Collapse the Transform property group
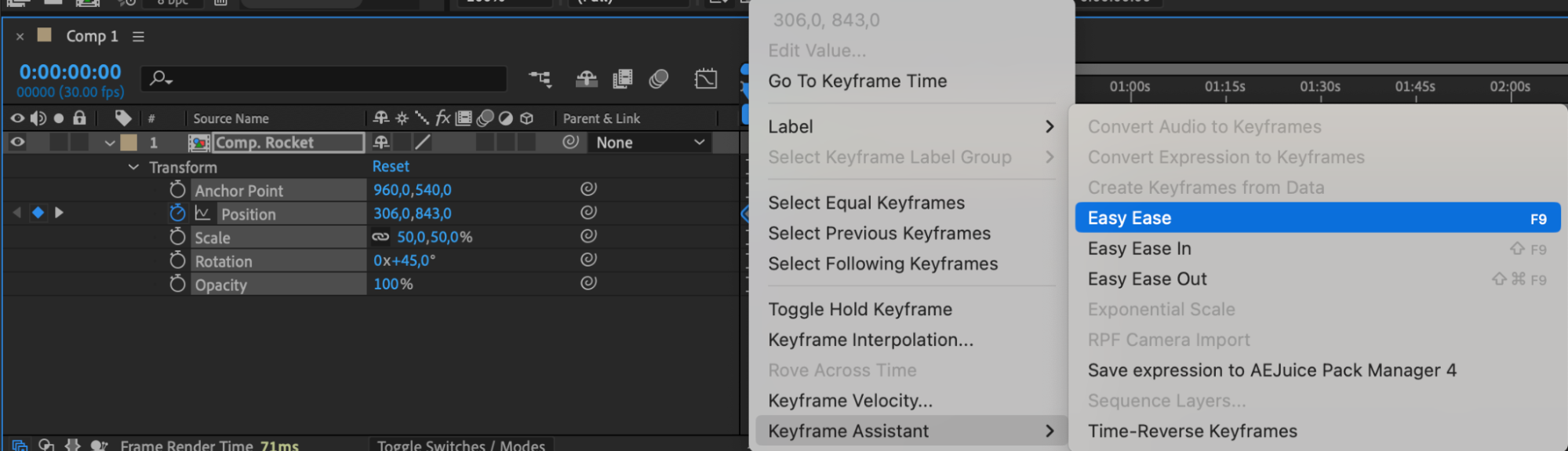 point(133,167)
